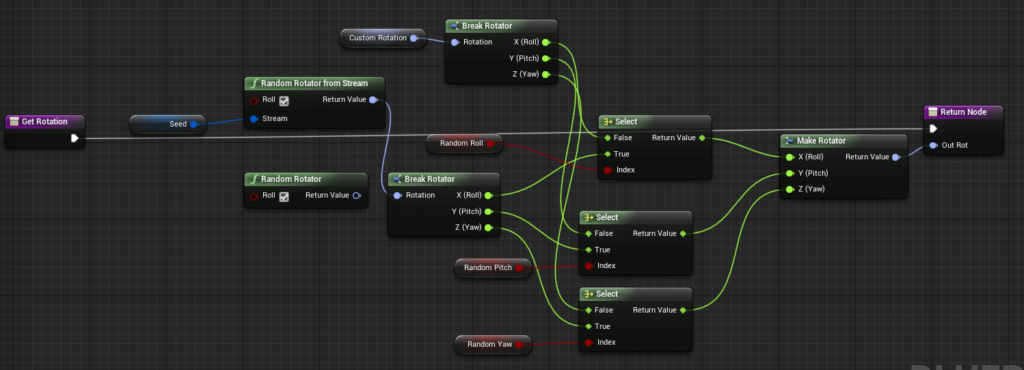Viewport: 1024px width, 370px height.
Task: Select the Return Node title bar
Action: pos(964,112)
